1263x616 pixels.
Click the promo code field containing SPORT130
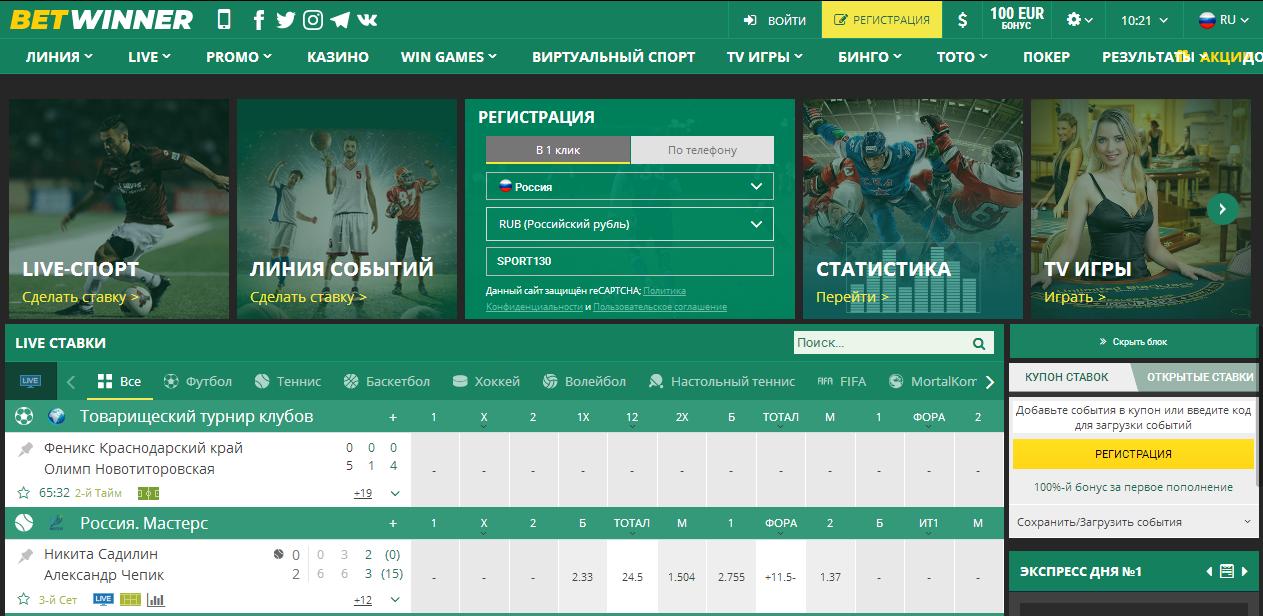630,261
